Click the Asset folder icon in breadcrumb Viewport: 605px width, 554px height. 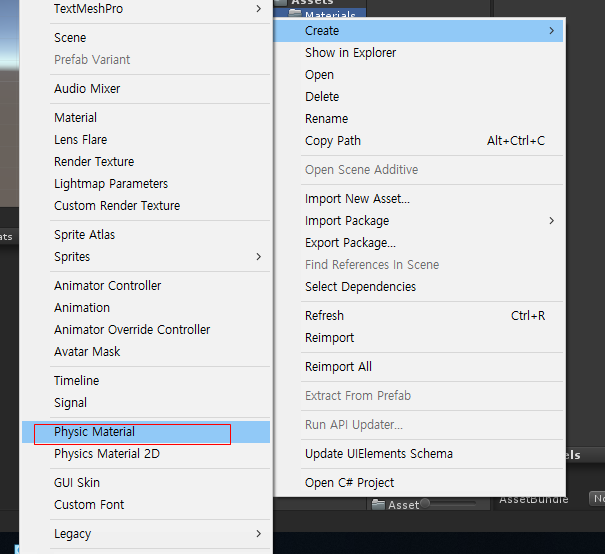click(378, 504)
